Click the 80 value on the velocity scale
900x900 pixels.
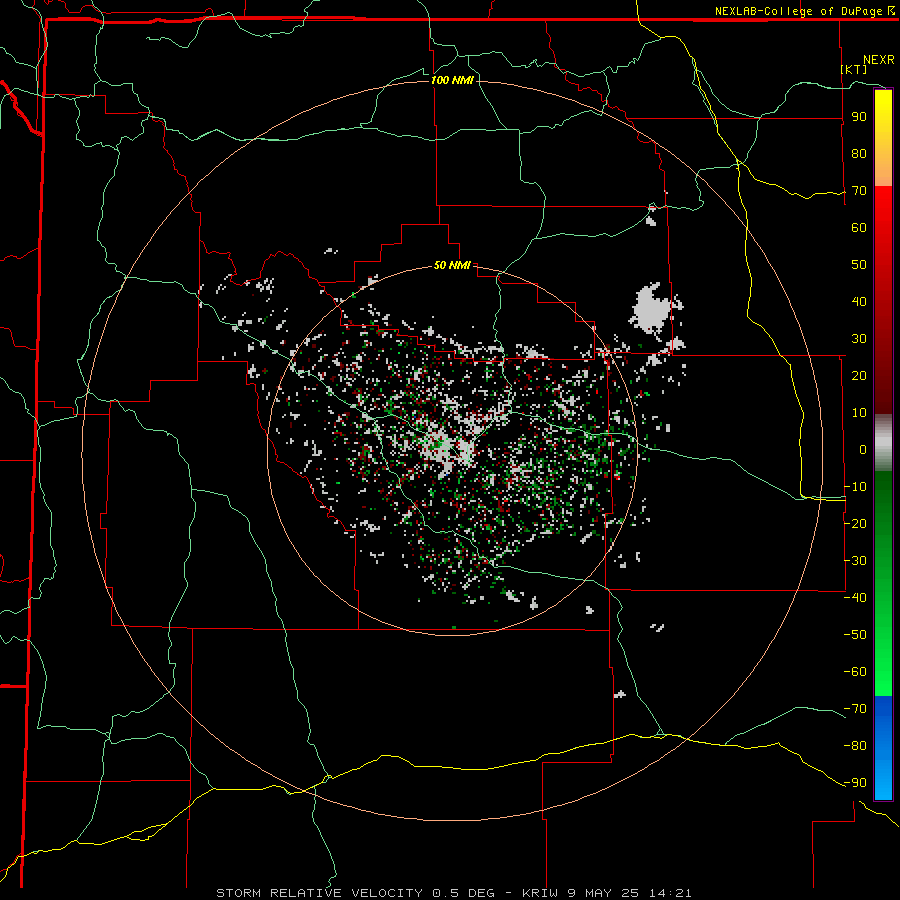[859, 154]
